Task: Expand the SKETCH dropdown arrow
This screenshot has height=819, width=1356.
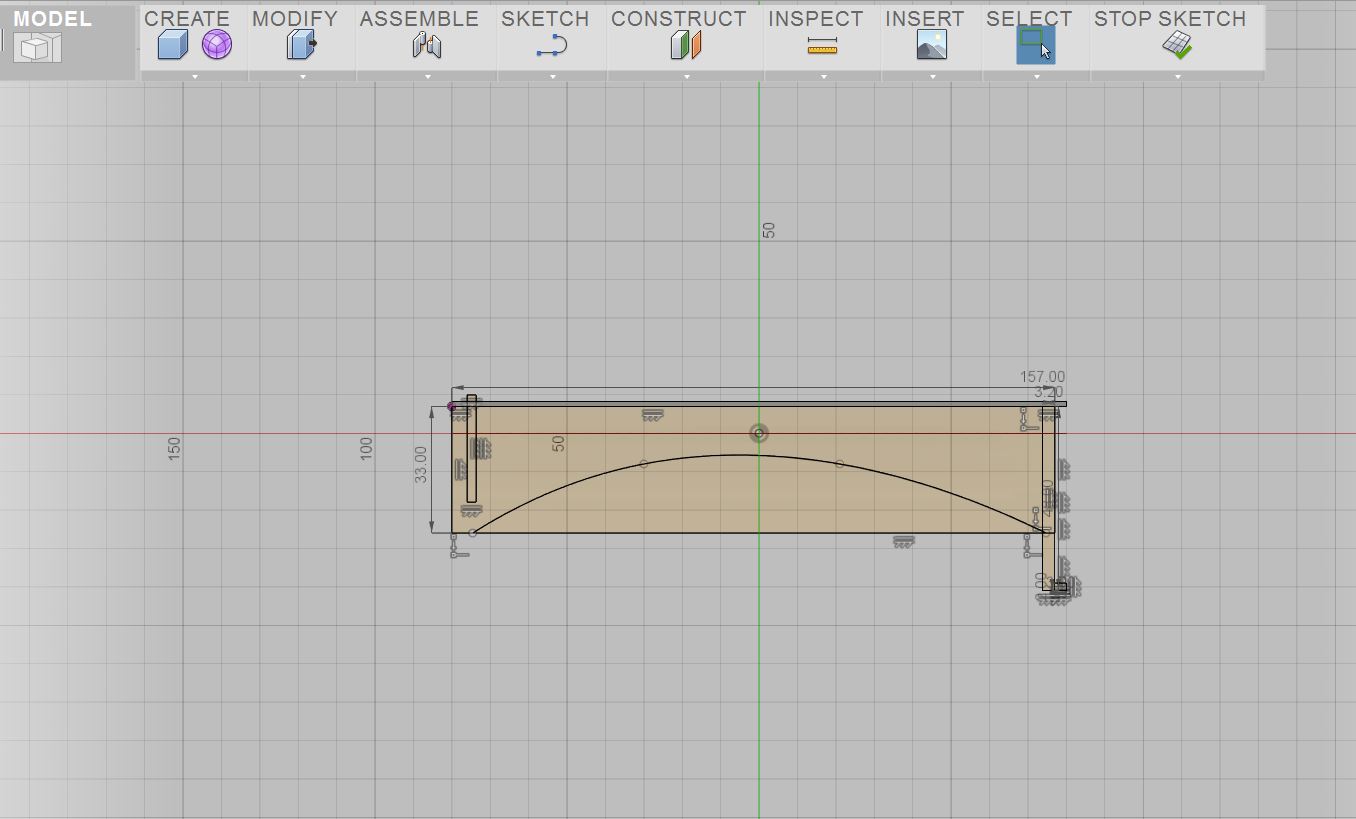Action: tap(552, 76)
